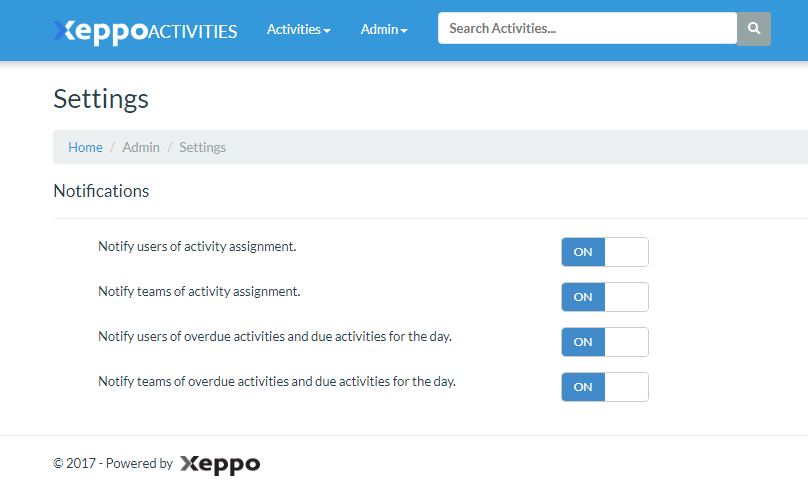
Task: Click the magnifier search icon button
Action: pos(754,29)
